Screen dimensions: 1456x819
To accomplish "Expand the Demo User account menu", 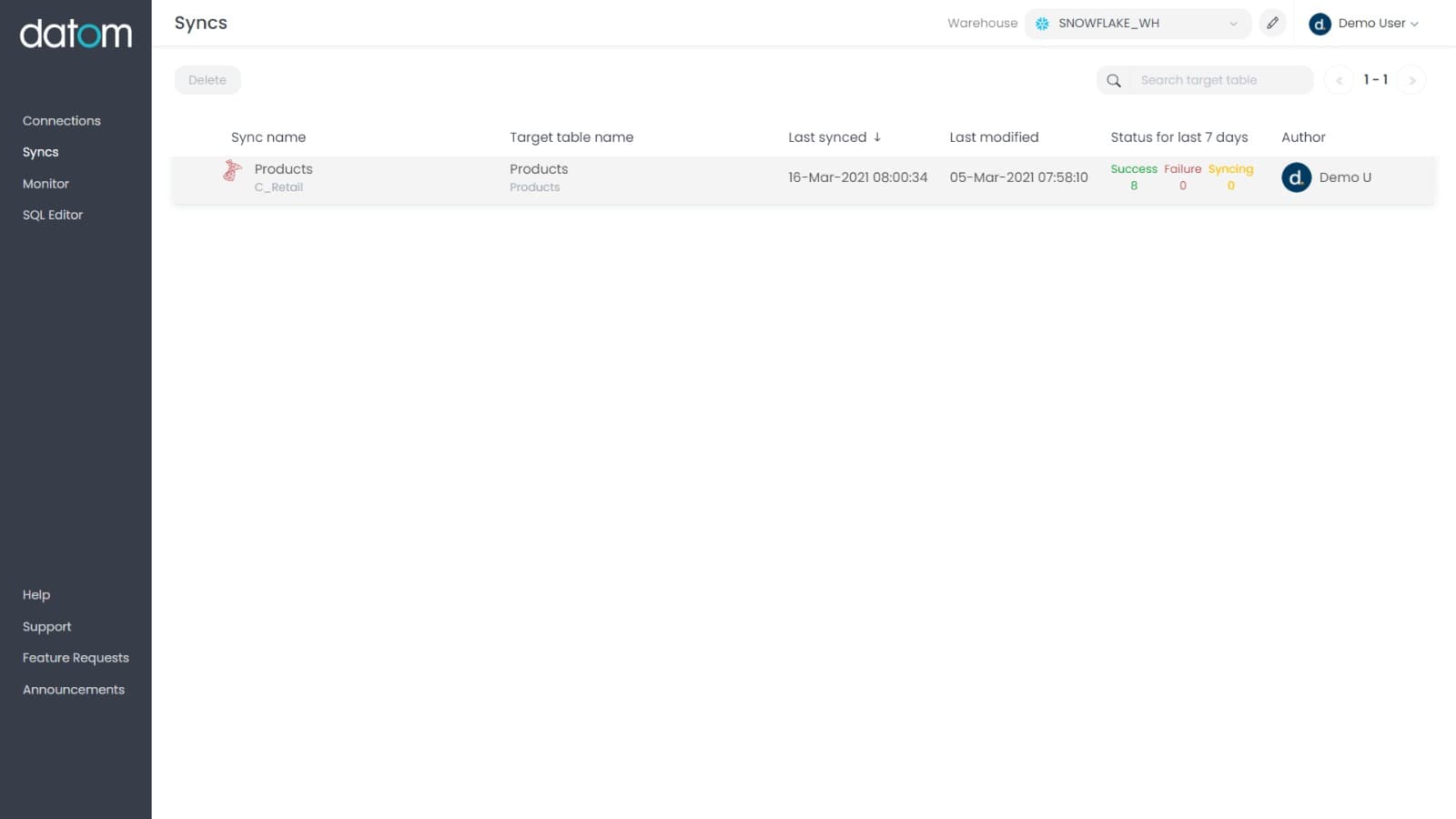I will [1378, 24].
